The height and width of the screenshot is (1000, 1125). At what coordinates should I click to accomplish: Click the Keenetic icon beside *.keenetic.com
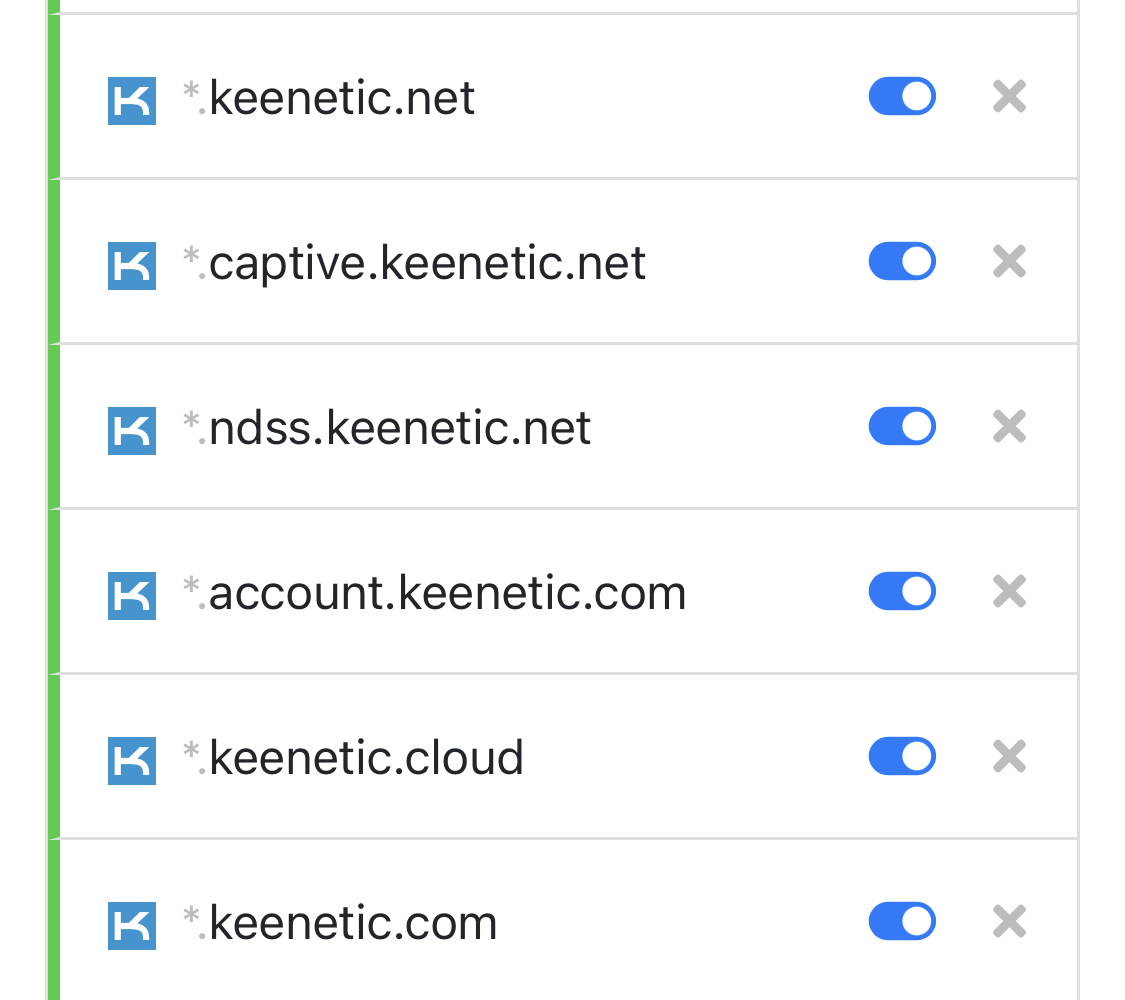132,925
